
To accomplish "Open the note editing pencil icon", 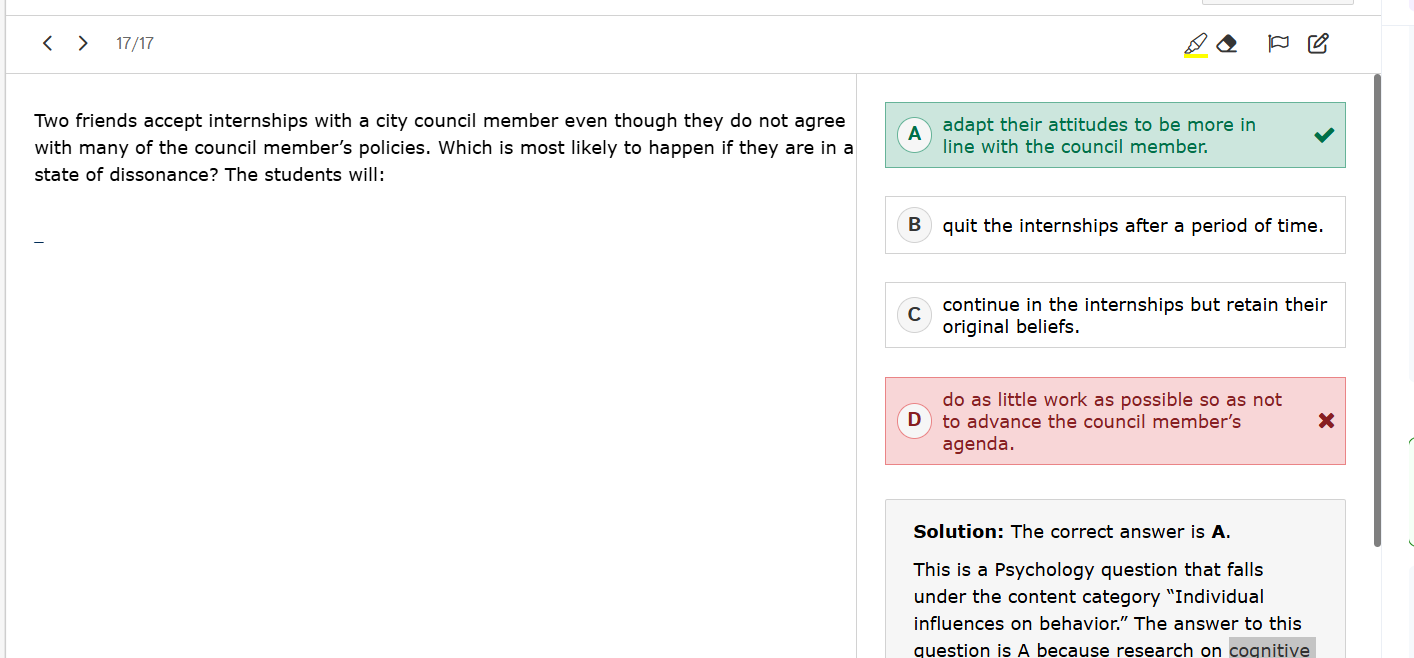I will coord(1318,43).
